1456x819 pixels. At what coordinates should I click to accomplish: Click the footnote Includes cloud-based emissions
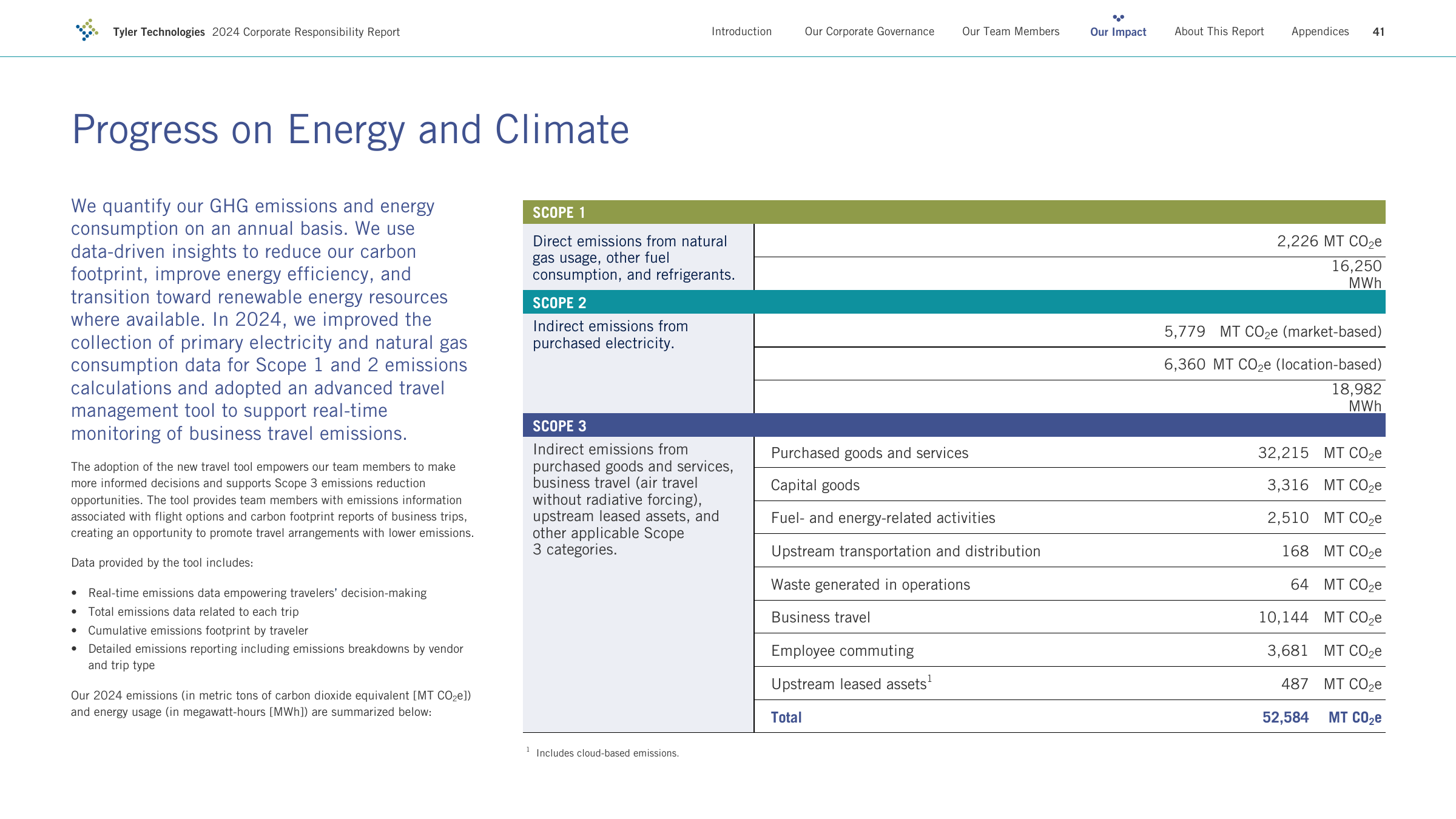pyautogui.click(x=607, y=753)
